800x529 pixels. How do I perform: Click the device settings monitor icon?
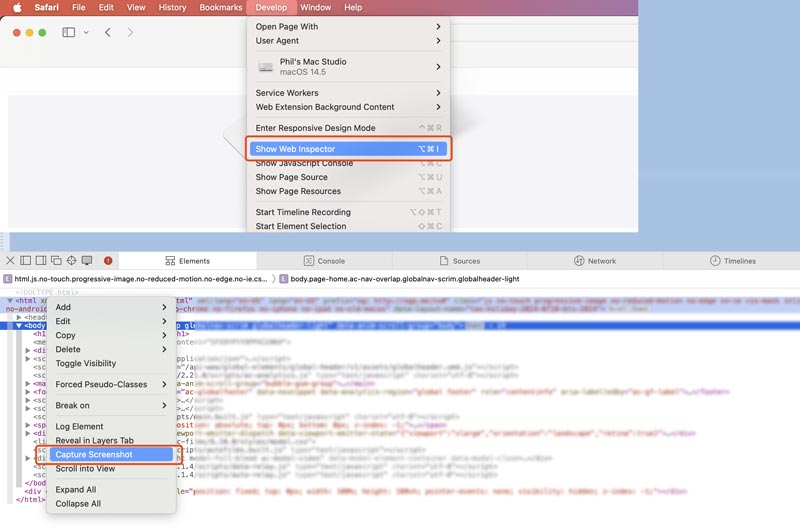87,261
